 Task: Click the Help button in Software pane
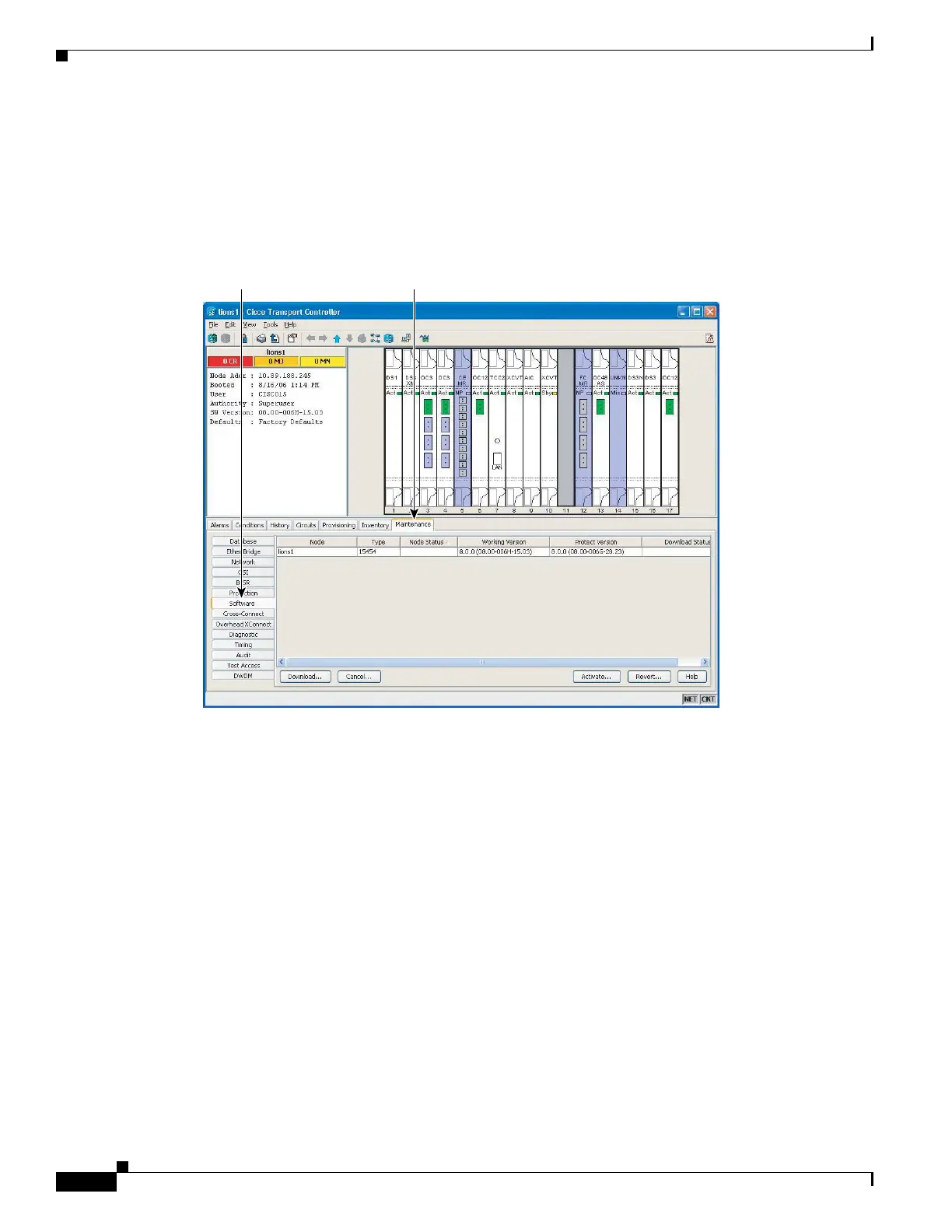click(691, 677)
